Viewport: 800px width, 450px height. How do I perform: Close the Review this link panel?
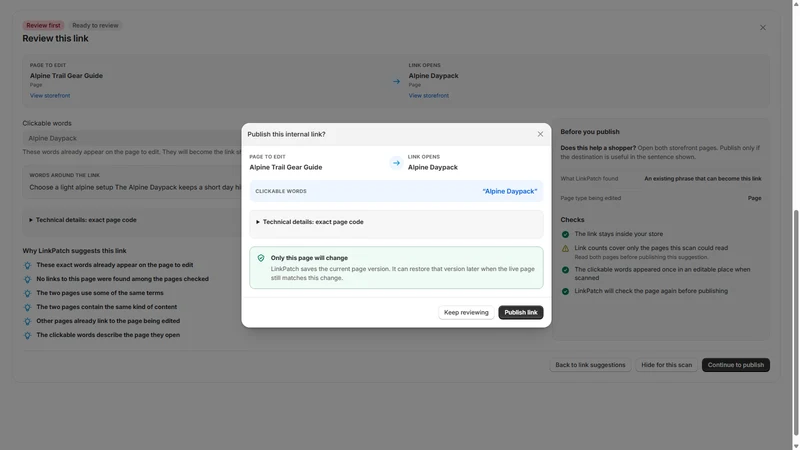pos(763,28)
